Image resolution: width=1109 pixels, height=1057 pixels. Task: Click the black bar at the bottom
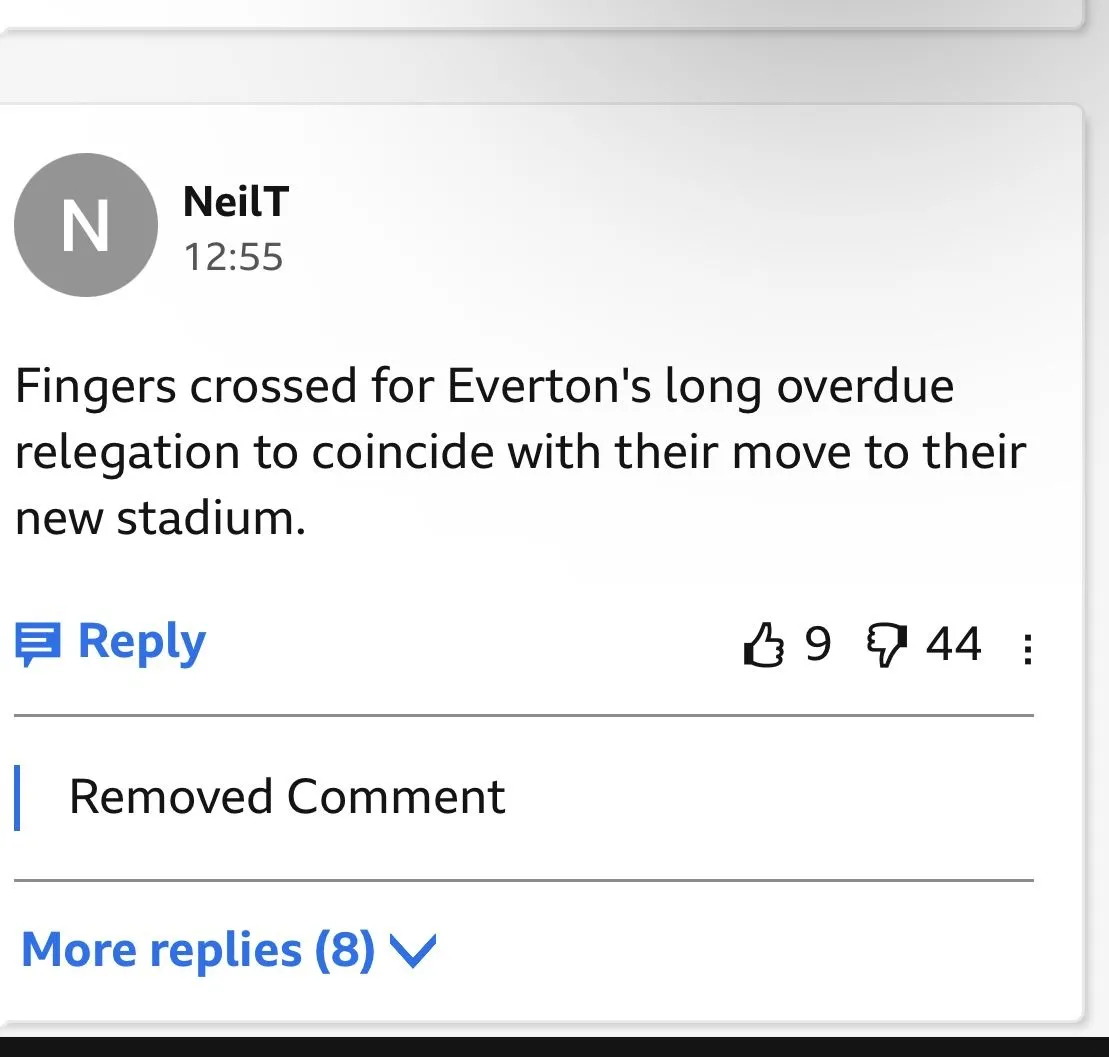pyautogui.click(x=554, y=1046)
